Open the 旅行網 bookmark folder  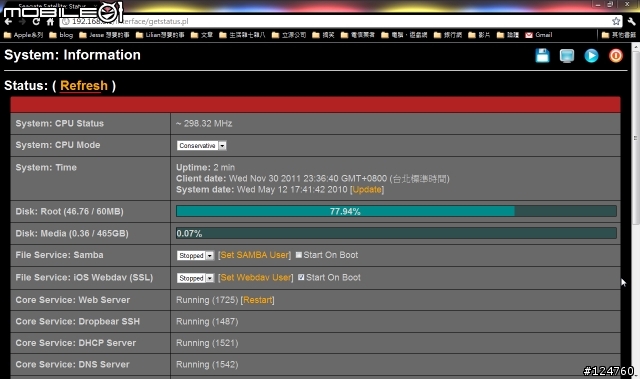[447, 35]
